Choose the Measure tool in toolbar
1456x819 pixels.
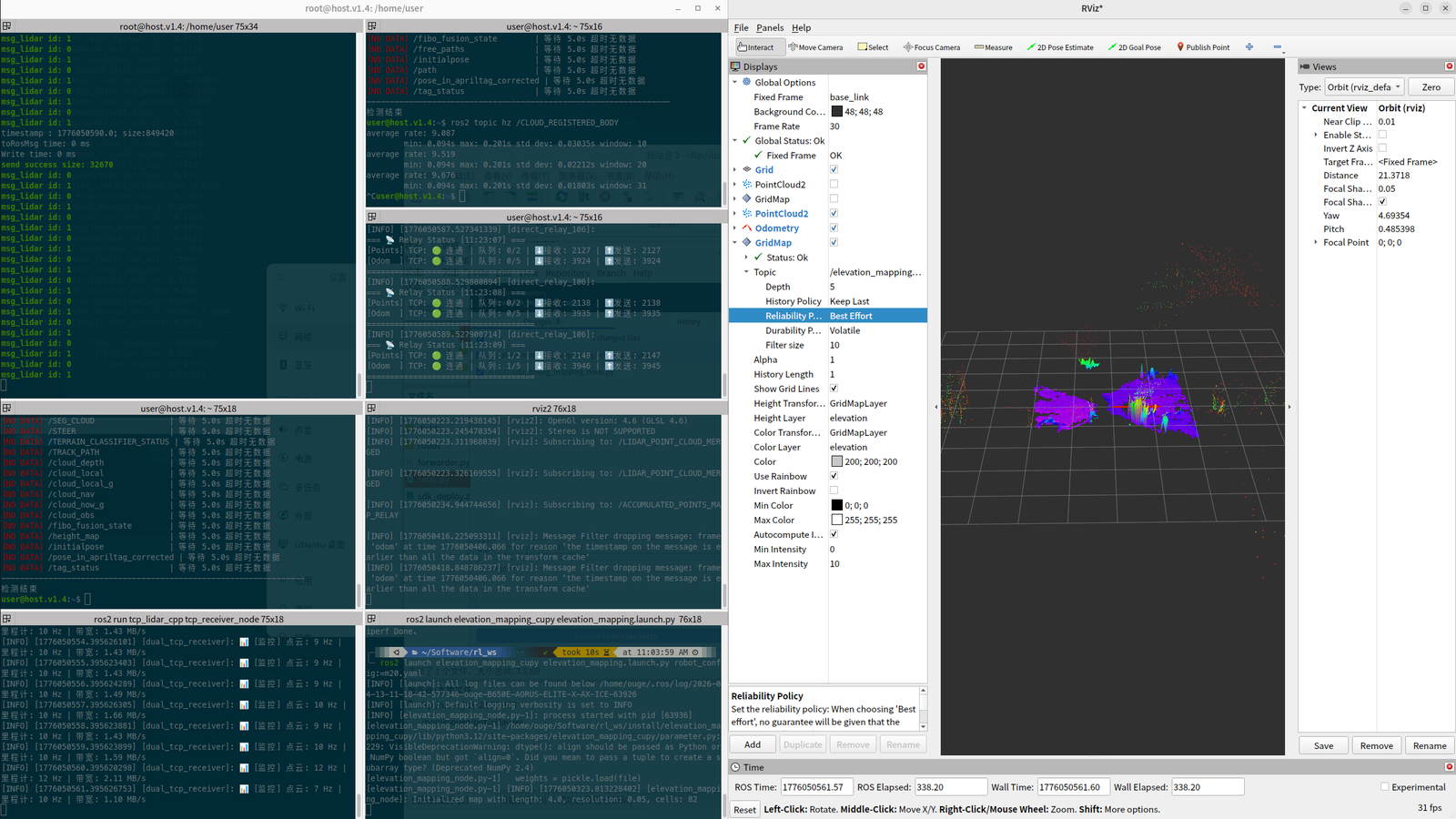(993, 47)
